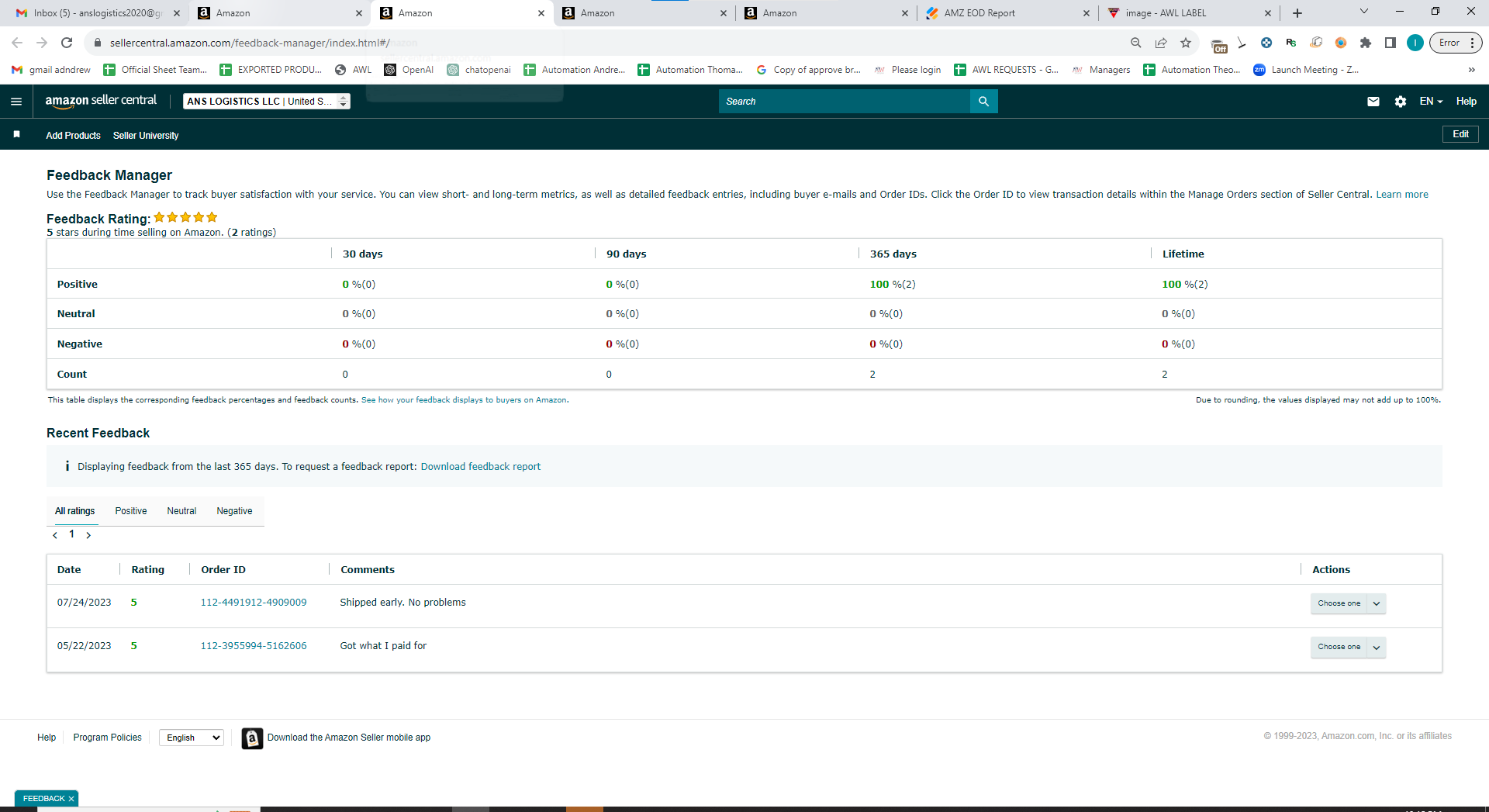Open the gmail adndrew bookmark
The height and width of the screenshot is (812, 1489).
point(51,70)
